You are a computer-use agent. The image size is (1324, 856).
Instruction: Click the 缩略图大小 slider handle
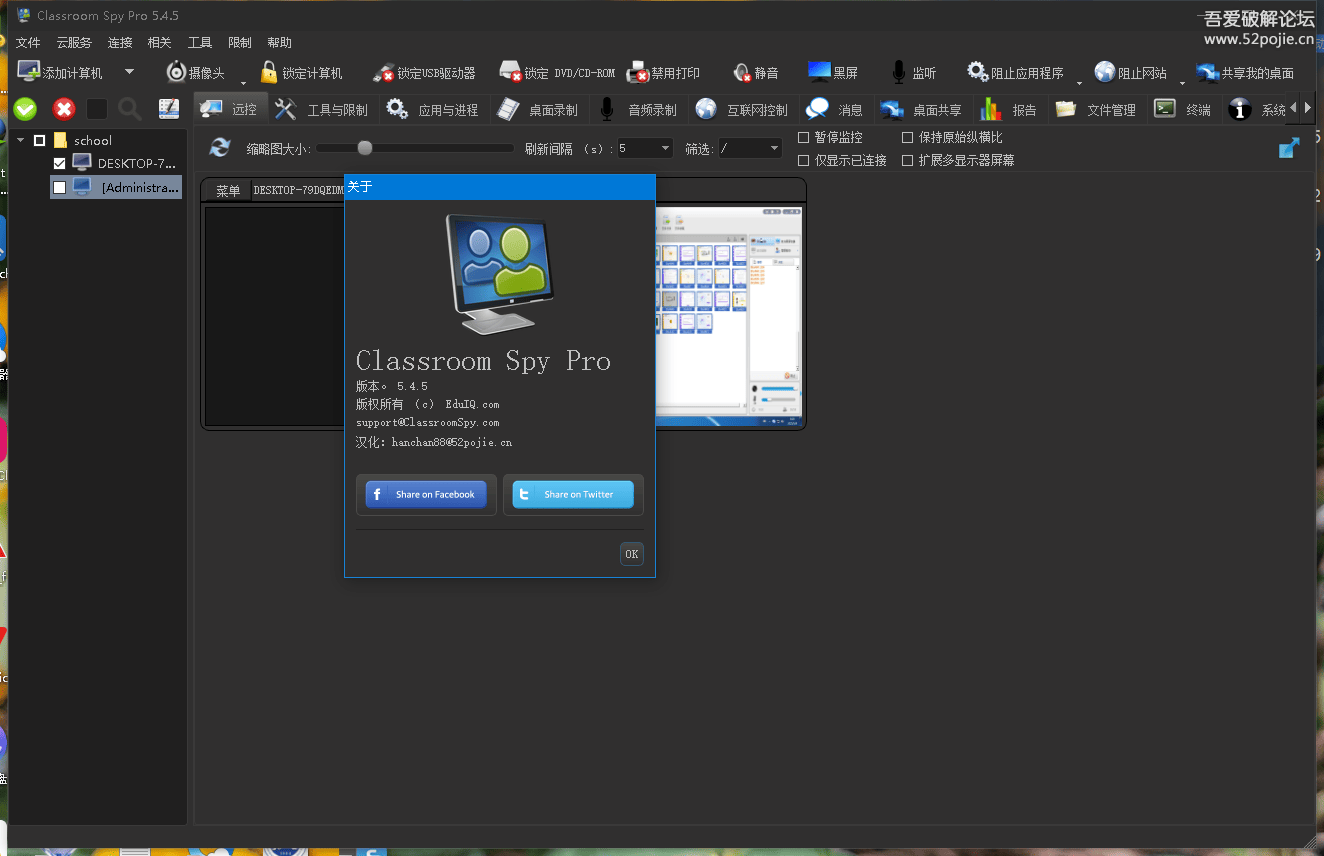click(x=365, y=148)
